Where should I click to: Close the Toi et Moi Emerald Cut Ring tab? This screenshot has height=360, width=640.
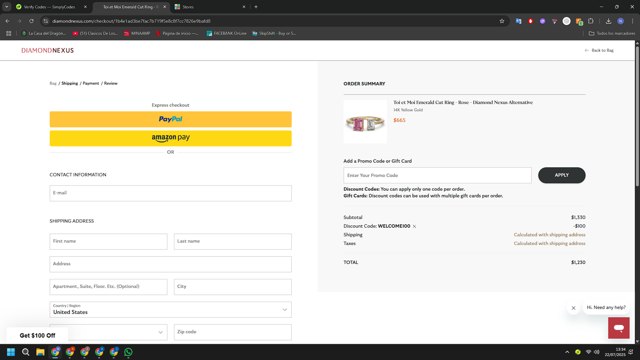click(x=164, y=7)
